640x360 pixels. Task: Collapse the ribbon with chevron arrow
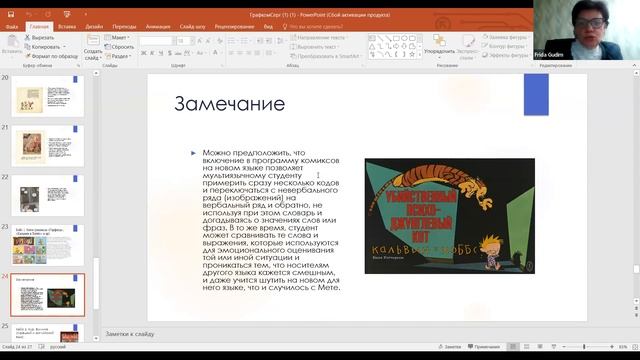pyautogui.click(x=634, y=65)
